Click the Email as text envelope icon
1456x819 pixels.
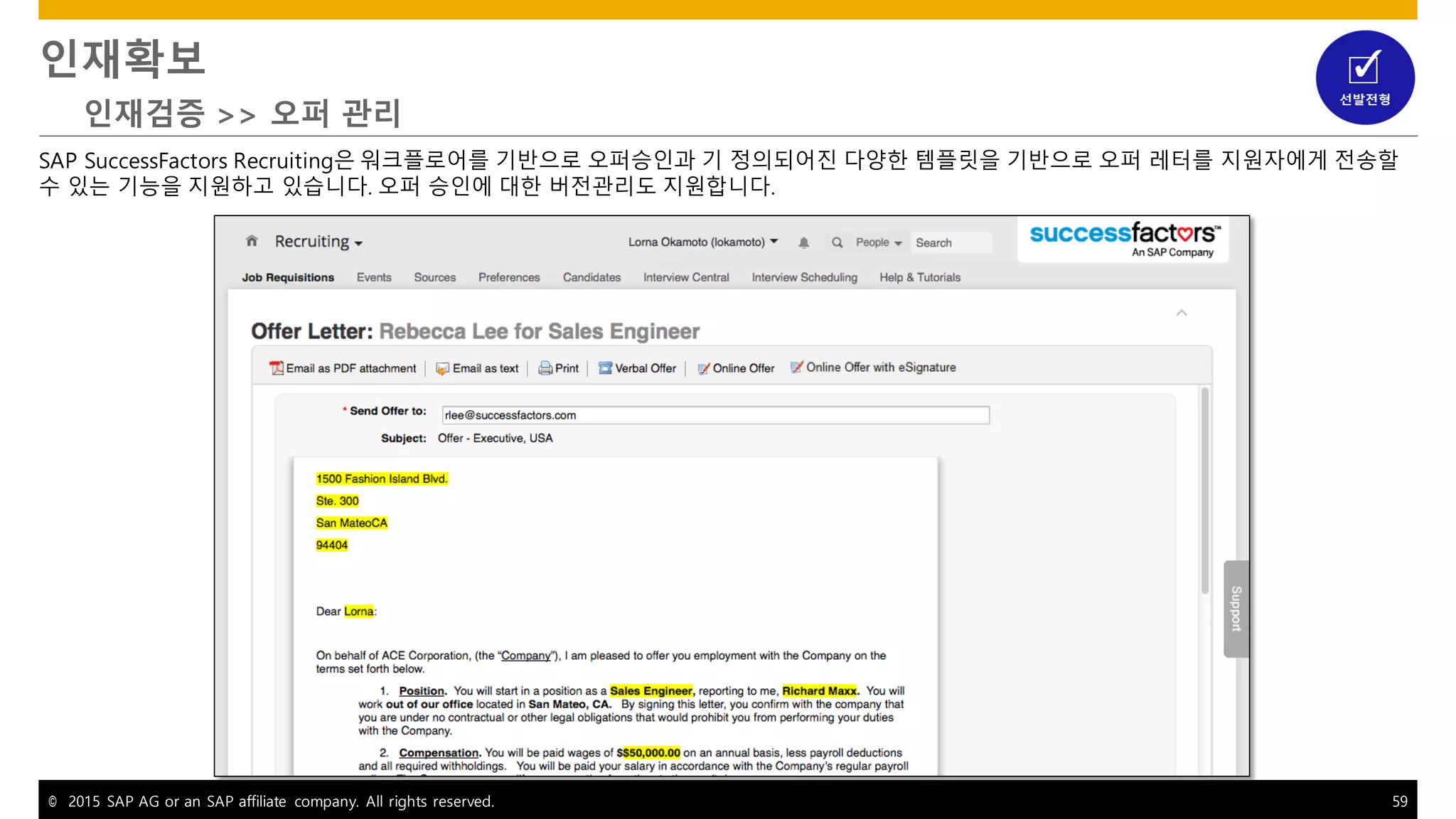(x=442, y=368)
